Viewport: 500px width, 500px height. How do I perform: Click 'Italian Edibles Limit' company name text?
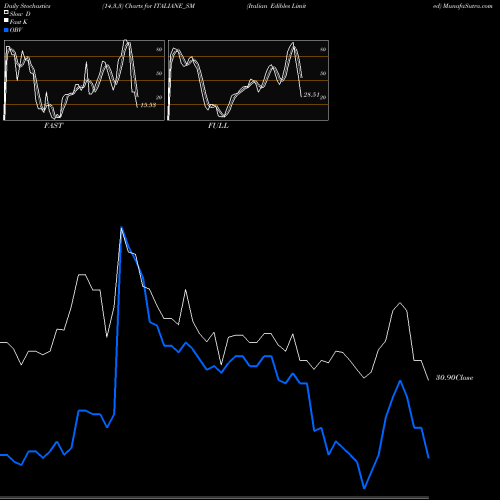pyautogui.click(x=276, y=6)
